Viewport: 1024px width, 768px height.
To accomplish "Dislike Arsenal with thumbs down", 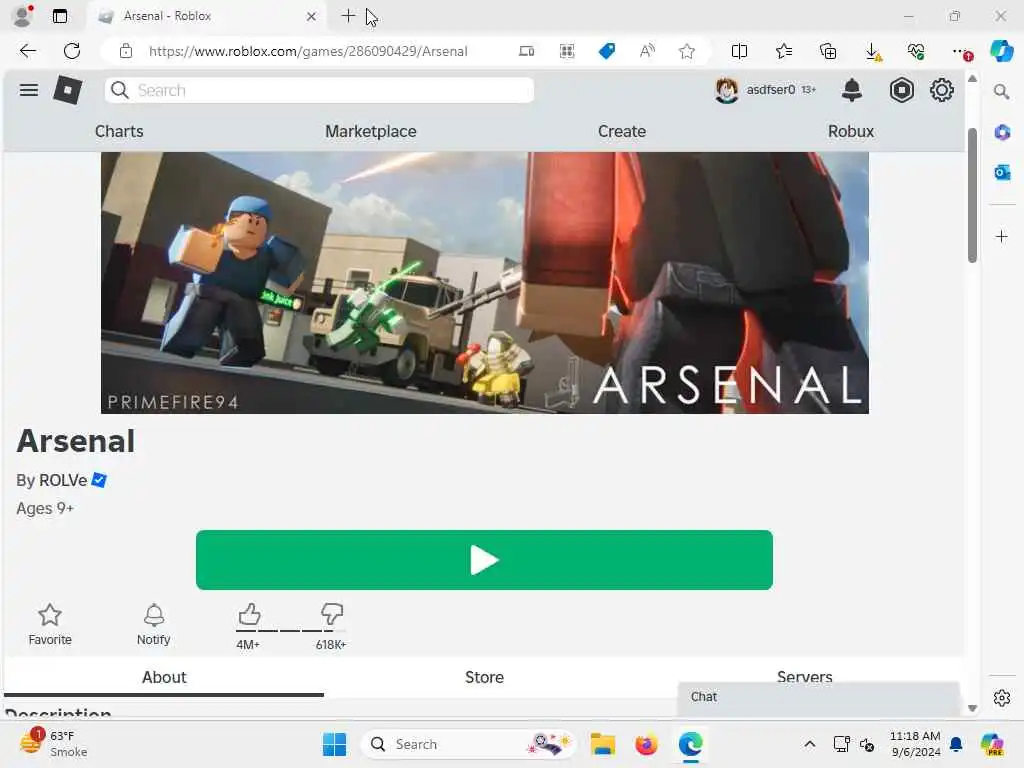I will point(332,615).
